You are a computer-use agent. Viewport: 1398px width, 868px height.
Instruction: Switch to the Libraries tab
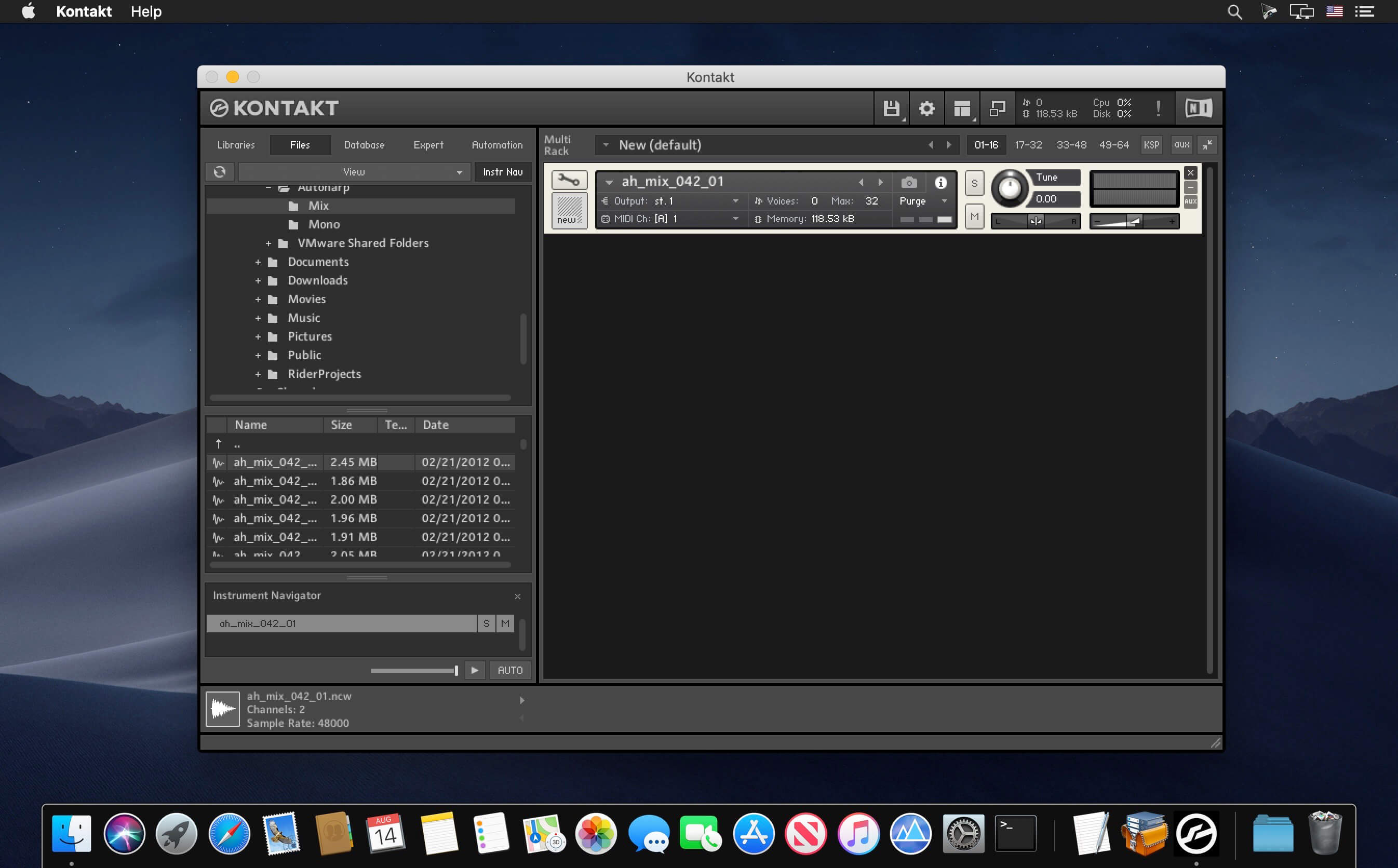coord(236,145)
